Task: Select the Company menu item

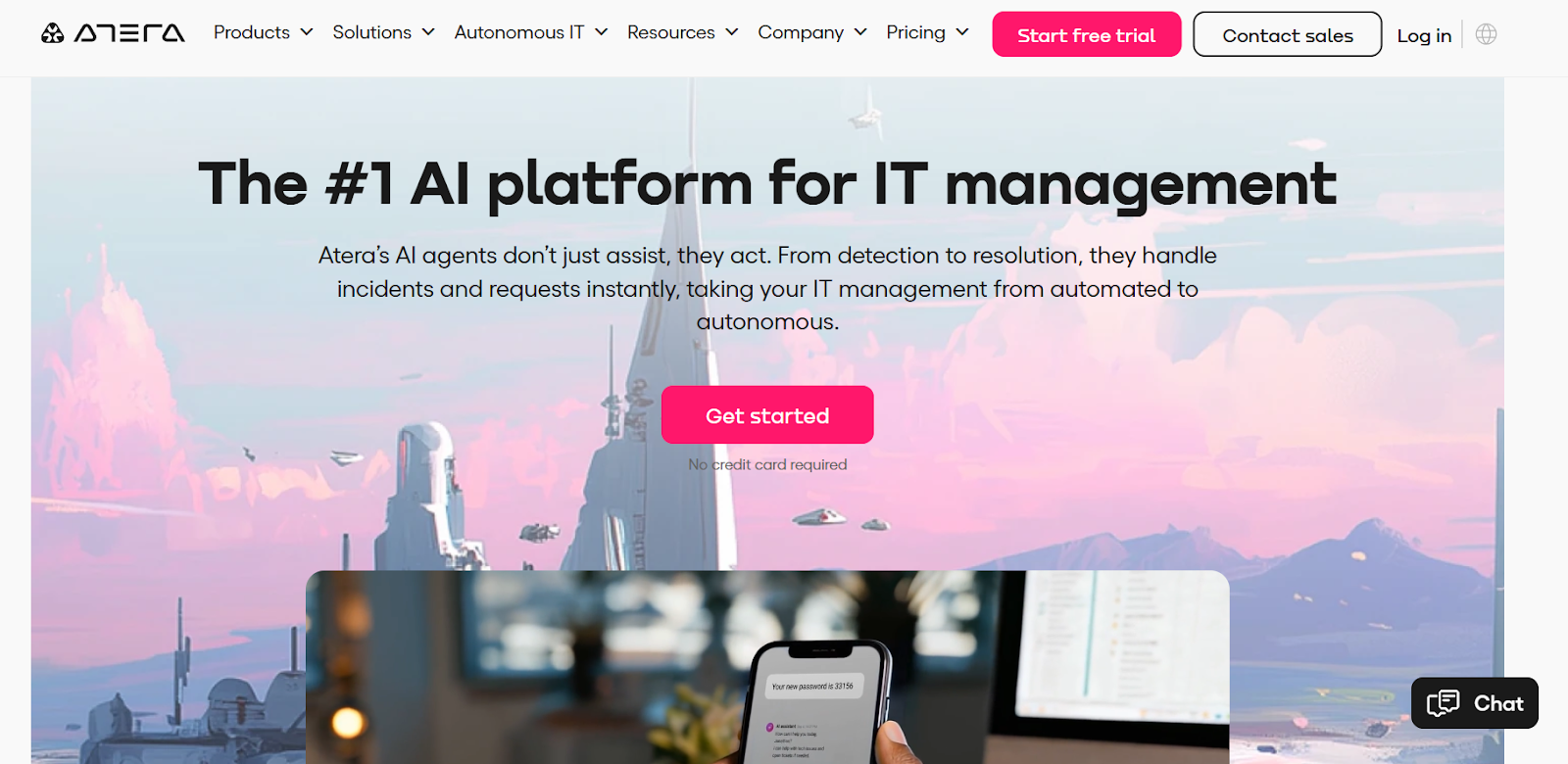Action: 801,33
